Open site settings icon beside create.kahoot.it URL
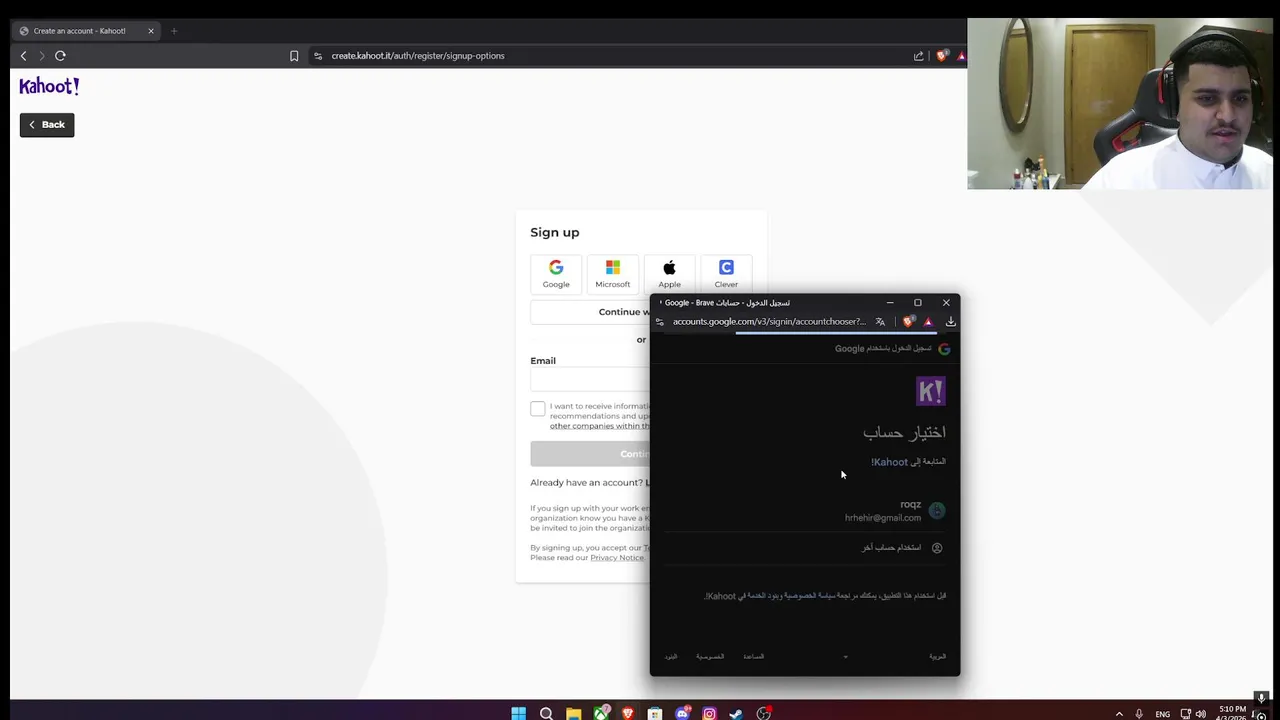Viewport: 1280px width, 720px height. tap(318, 56)
